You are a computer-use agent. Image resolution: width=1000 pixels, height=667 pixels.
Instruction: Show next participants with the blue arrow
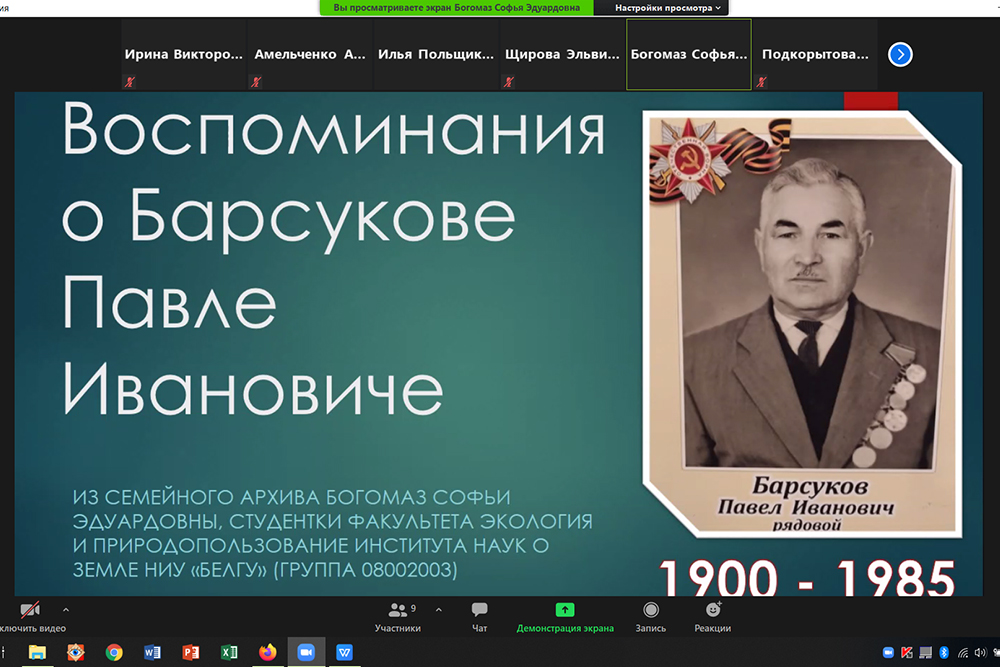[x=900, y=55]
